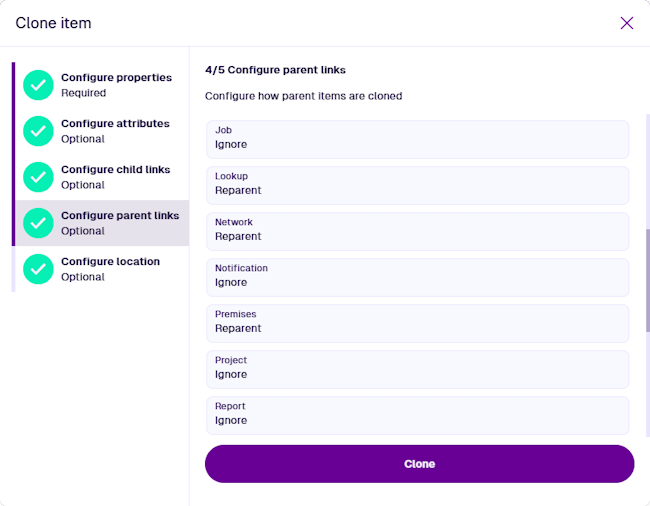Click the Configure properties green checkmark icon
This screenshot has height=506, width=650.
38,85
